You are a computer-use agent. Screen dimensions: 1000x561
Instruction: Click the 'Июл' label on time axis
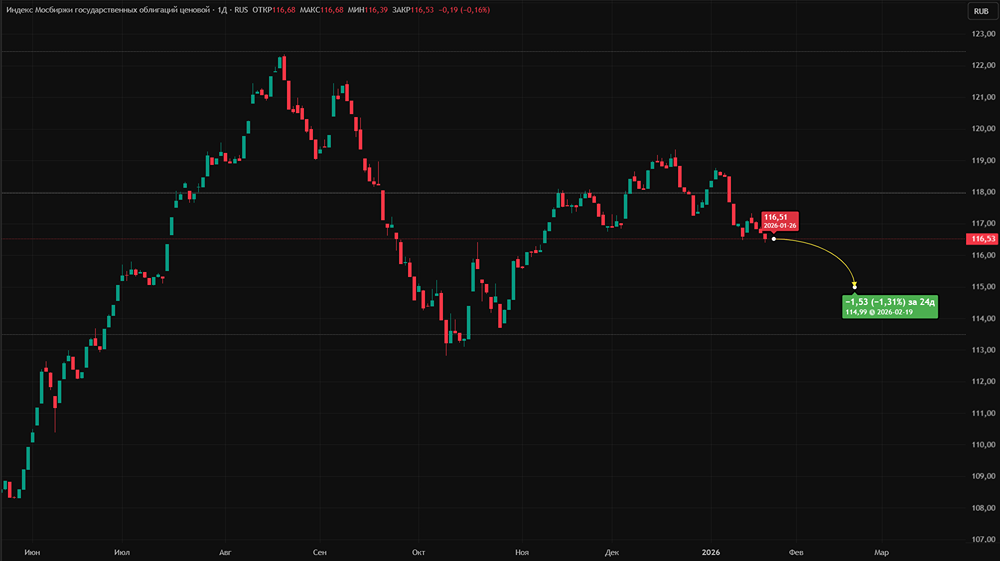122,552
